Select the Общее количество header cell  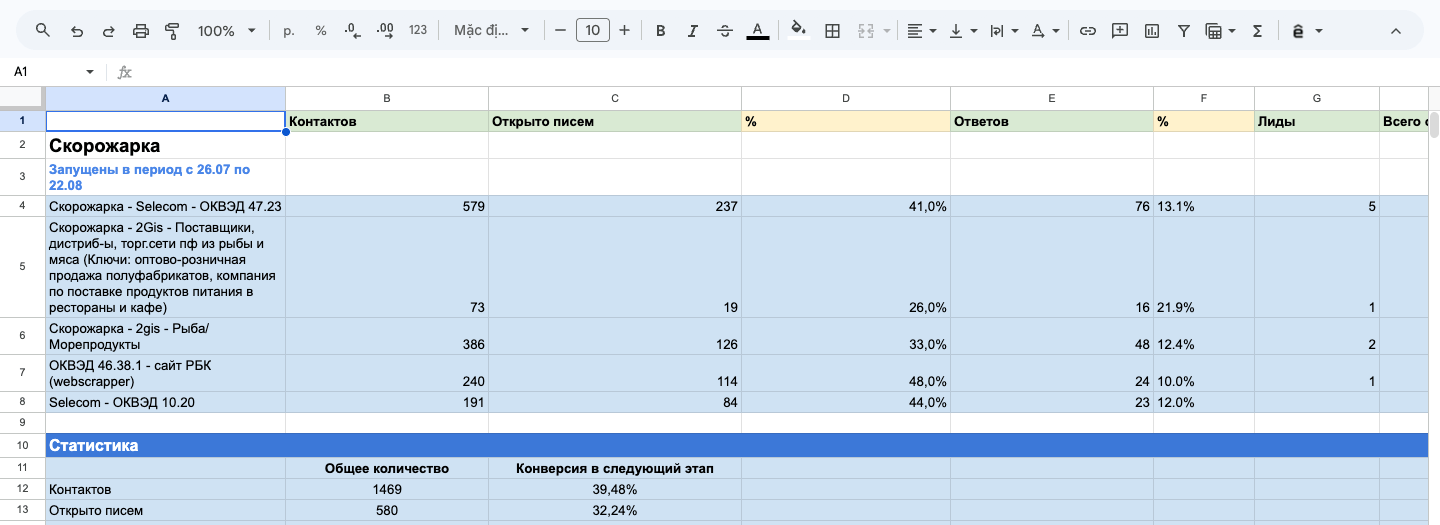(387, 468)
